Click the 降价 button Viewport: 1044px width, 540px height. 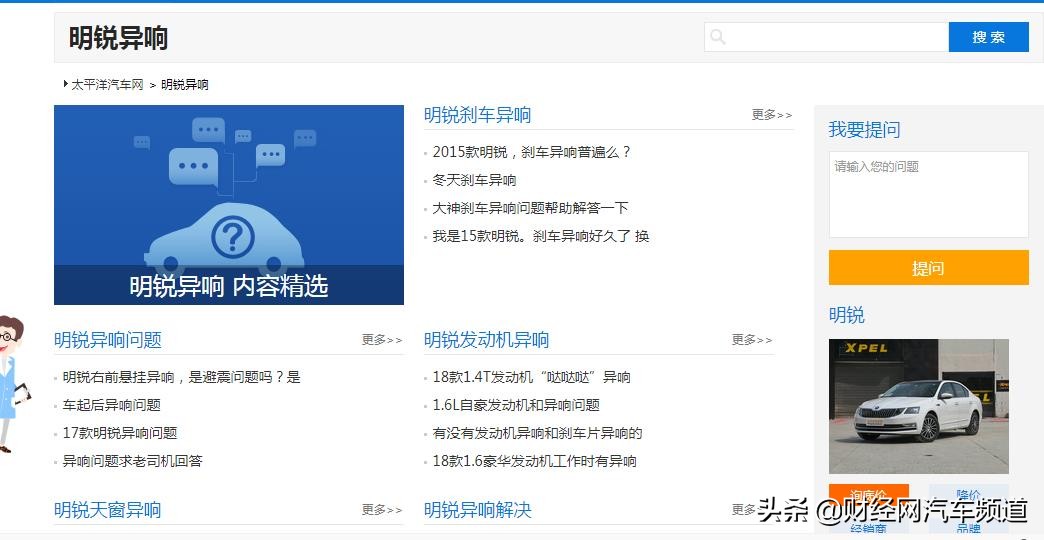pyautogui.click(x=968, y=494)
